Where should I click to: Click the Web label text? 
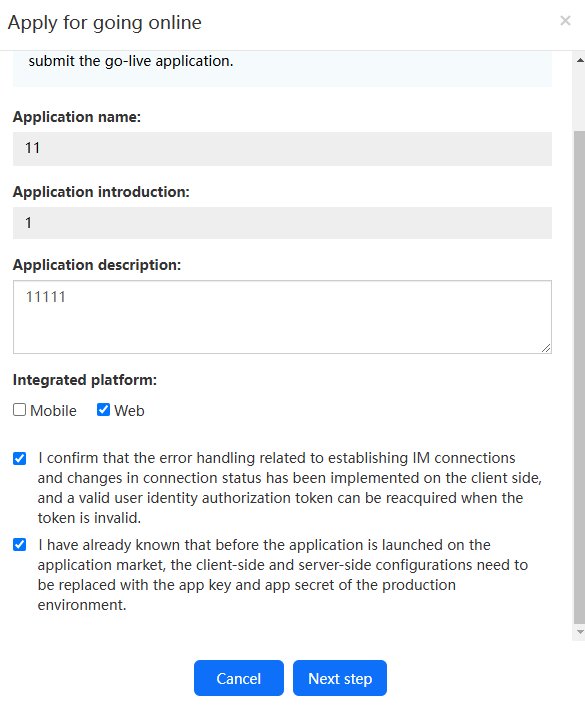(x=129, y=410)
